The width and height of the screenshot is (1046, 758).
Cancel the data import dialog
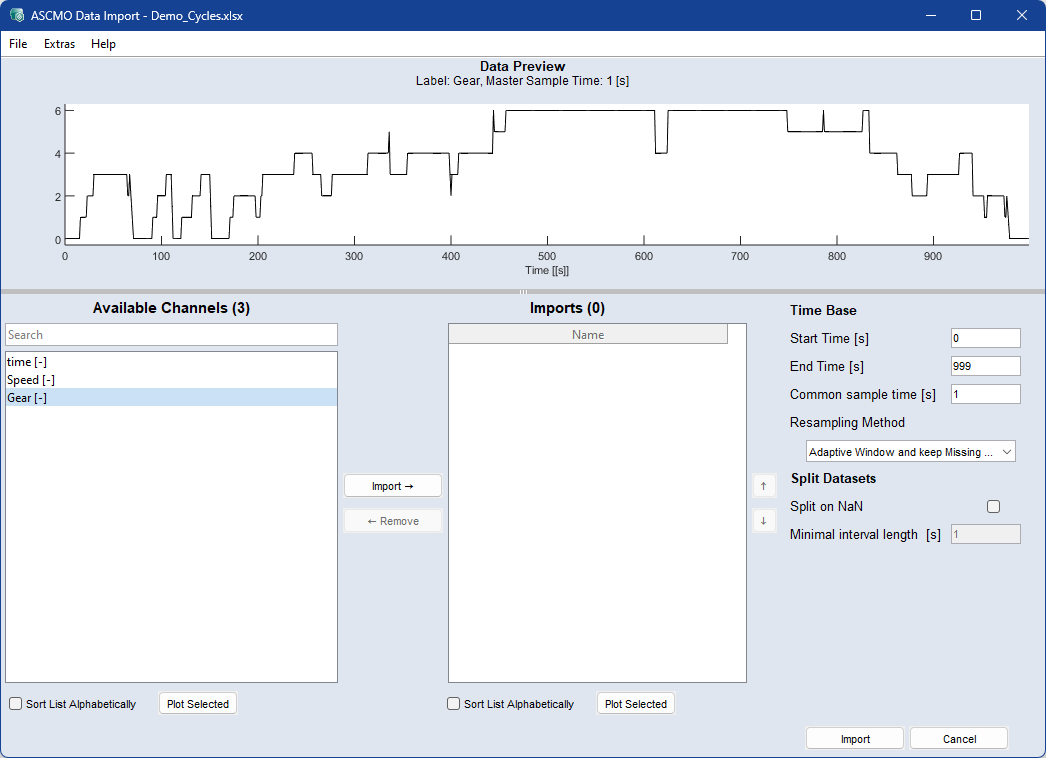tap(959, 739)
